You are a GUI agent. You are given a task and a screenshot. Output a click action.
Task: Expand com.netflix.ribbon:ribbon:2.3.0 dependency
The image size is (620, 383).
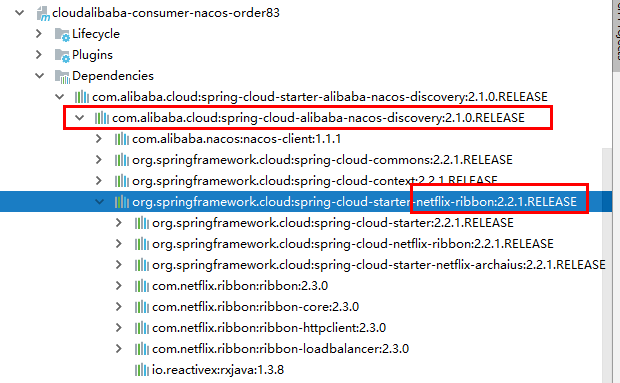click(x=119, y=285)
